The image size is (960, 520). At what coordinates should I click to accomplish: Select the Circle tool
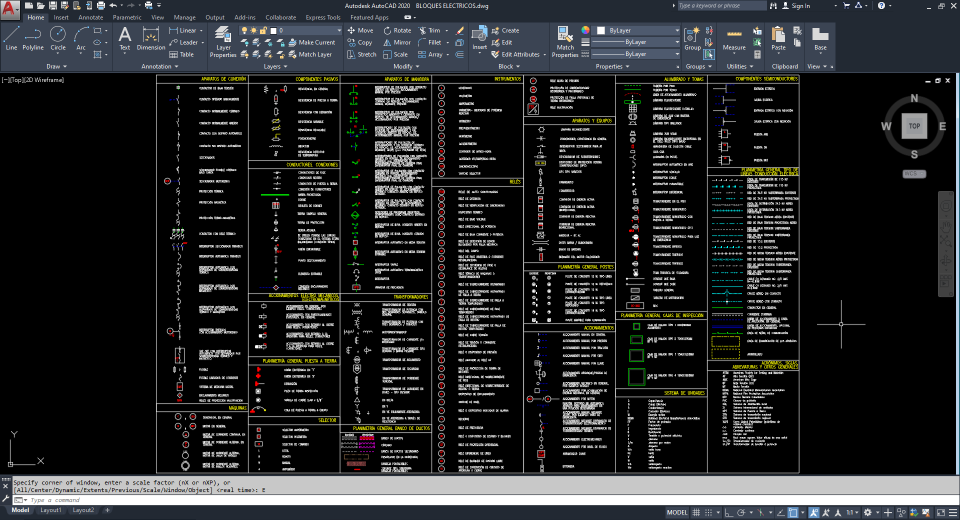click(58, 38)
